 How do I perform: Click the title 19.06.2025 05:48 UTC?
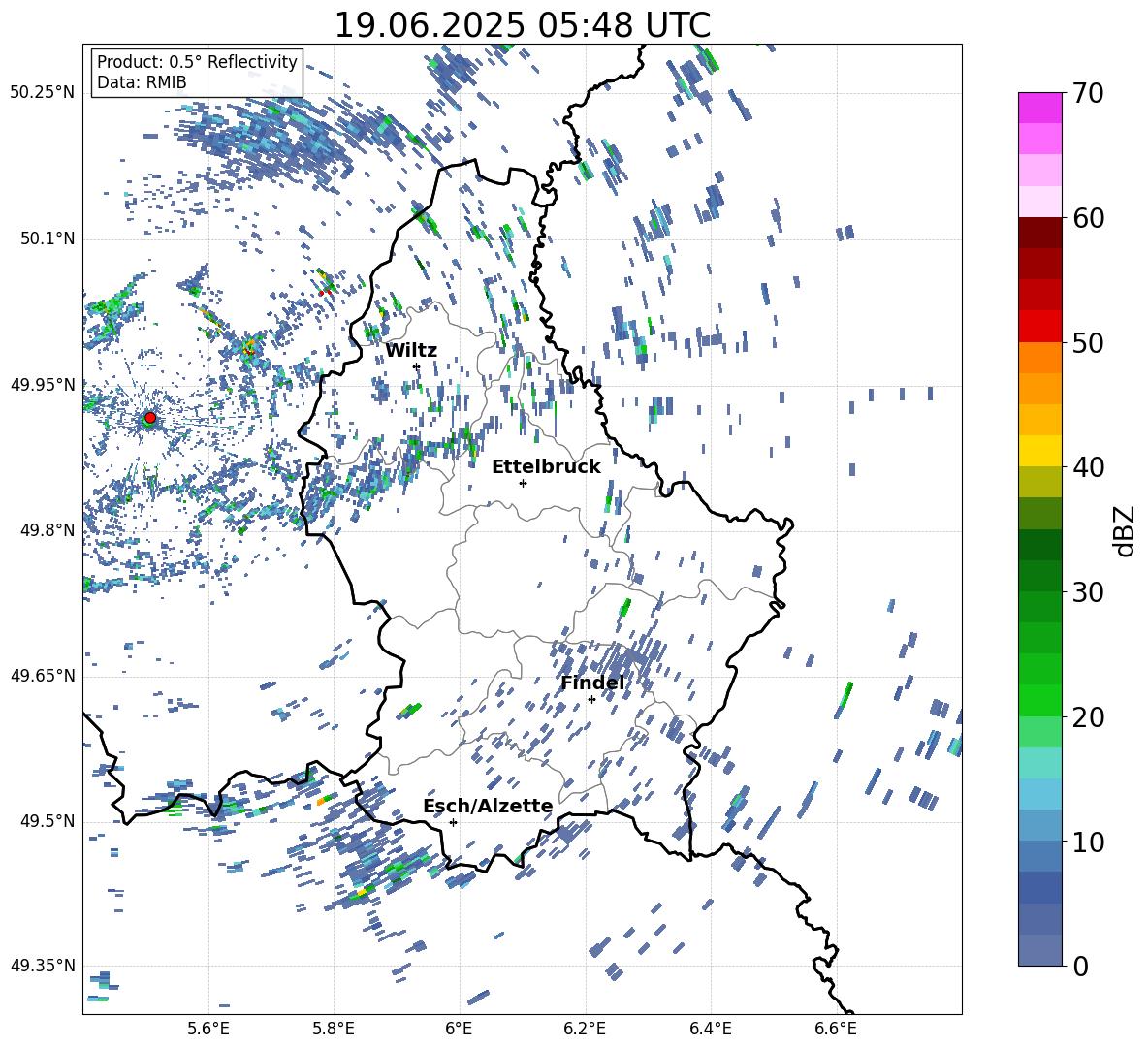click(x=523, y=25)
